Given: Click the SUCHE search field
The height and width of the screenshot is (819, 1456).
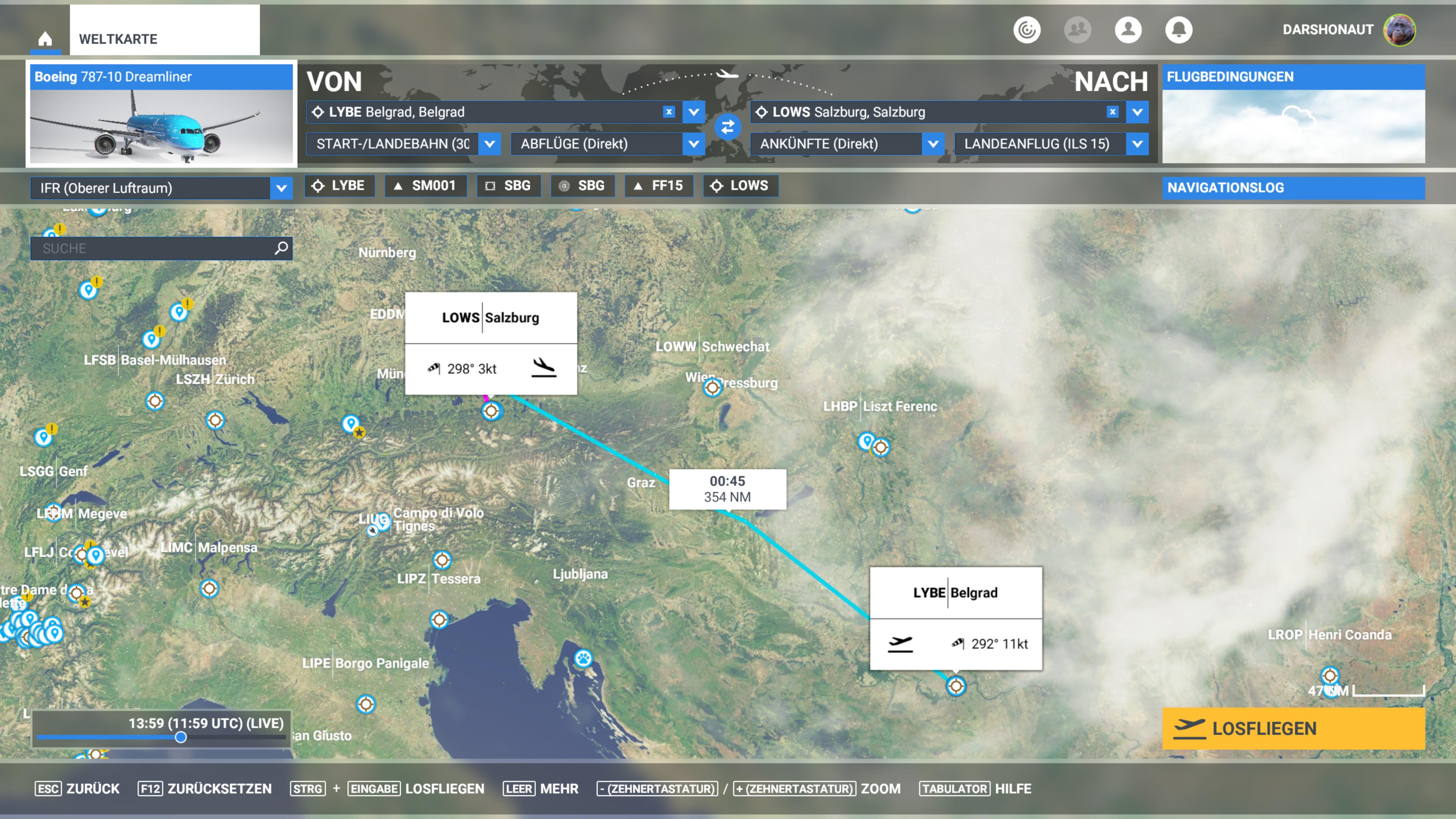Looking at the screenshot, I should pyautogui.click(x=161, y=249).
